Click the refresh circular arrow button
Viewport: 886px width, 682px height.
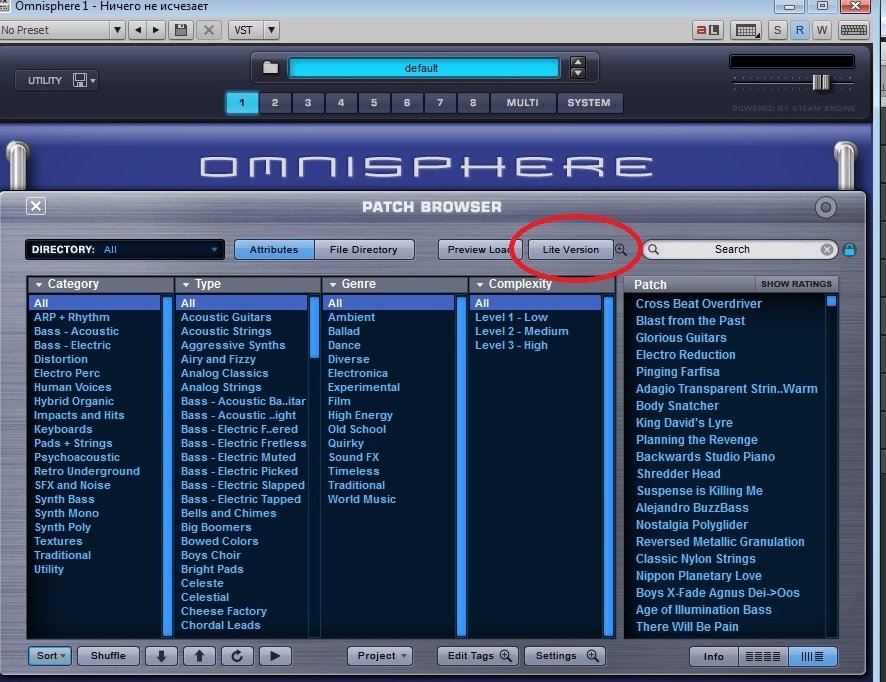[237, 655]
